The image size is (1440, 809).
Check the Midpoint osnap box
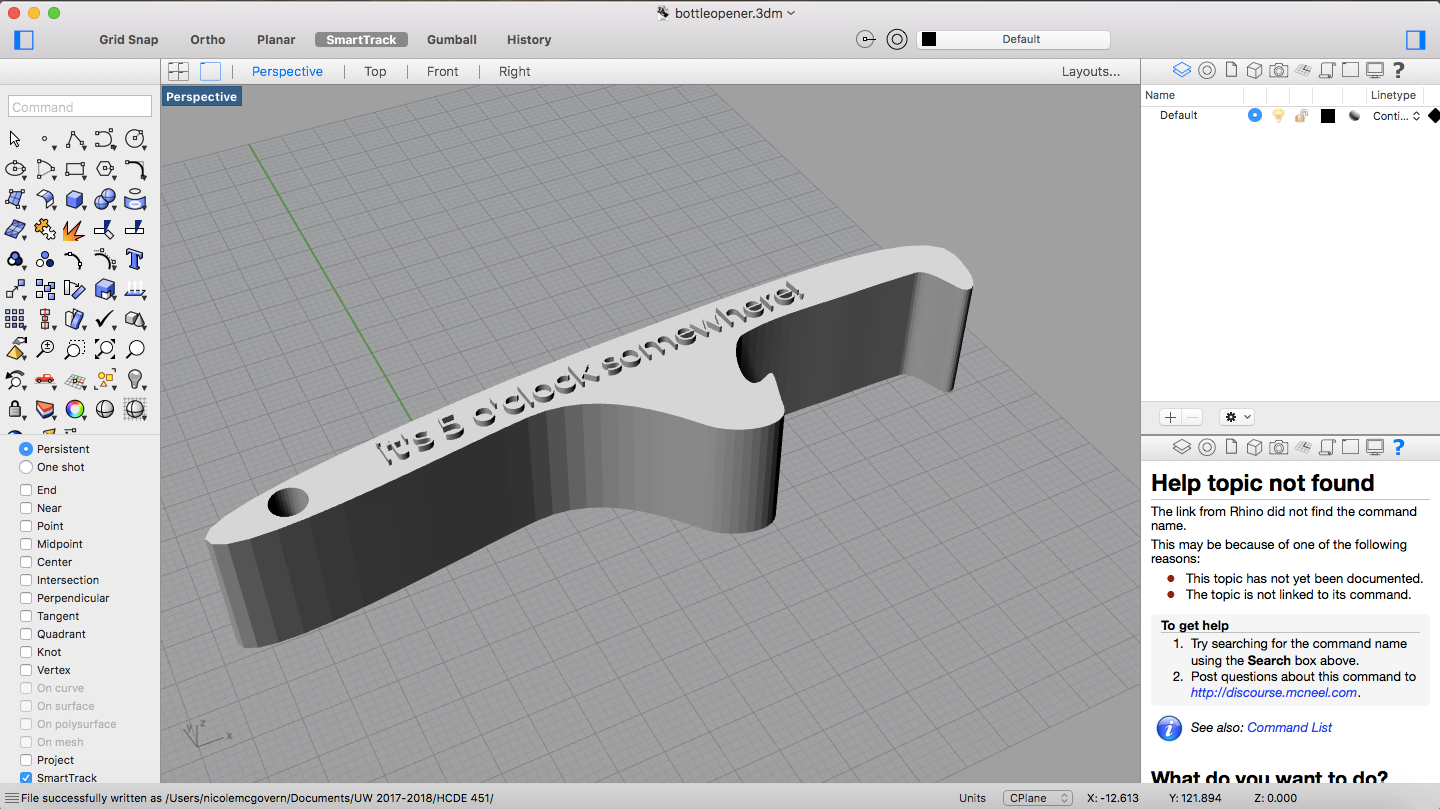pos(26,544)
